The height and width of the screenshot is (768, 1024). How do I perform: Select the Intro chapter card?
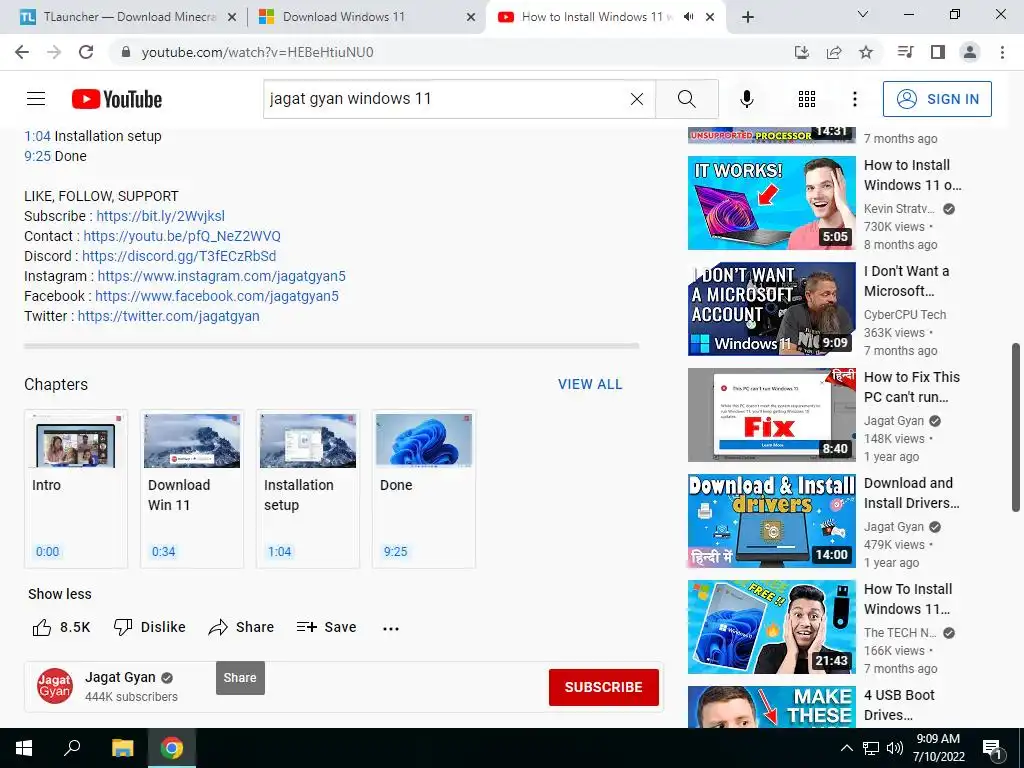tap(76, 488)
